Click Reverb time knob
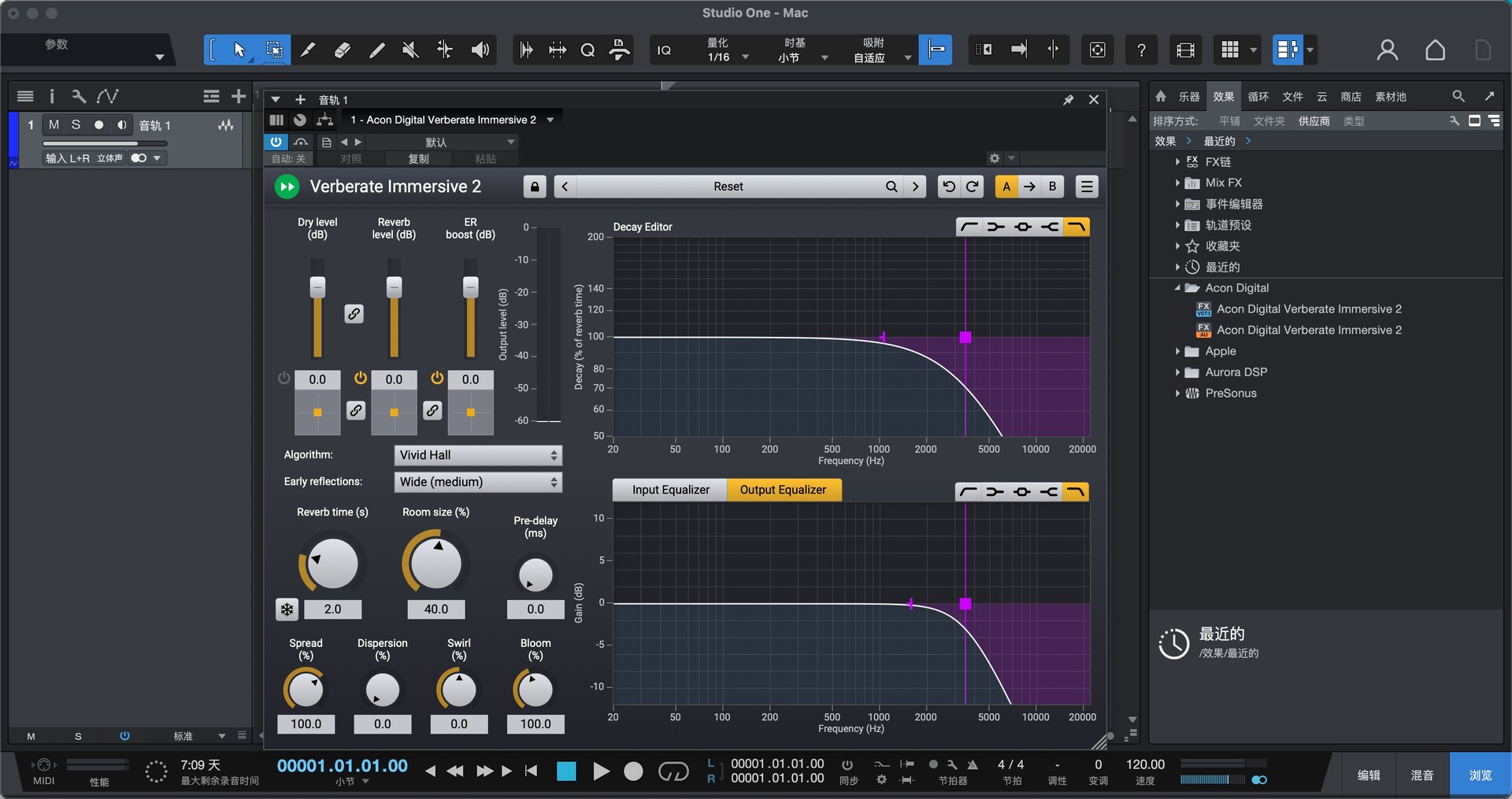The width and height of the screenshot is (1512, 799). 333,564
